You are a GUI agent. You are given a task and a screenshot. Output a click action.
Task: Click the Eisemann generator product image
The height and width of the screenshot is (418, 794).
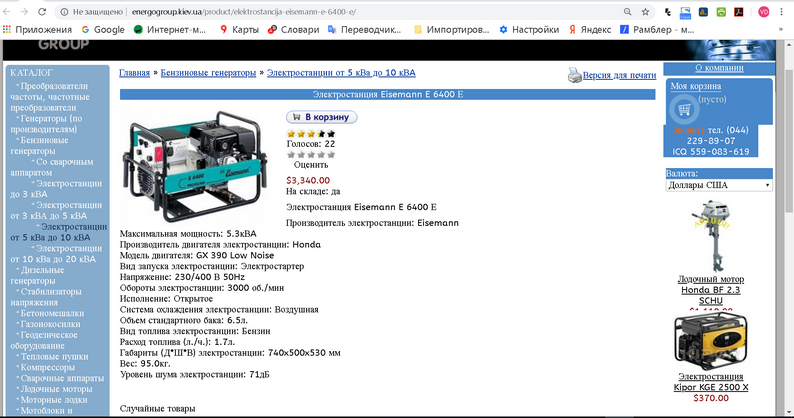point(194,166)
